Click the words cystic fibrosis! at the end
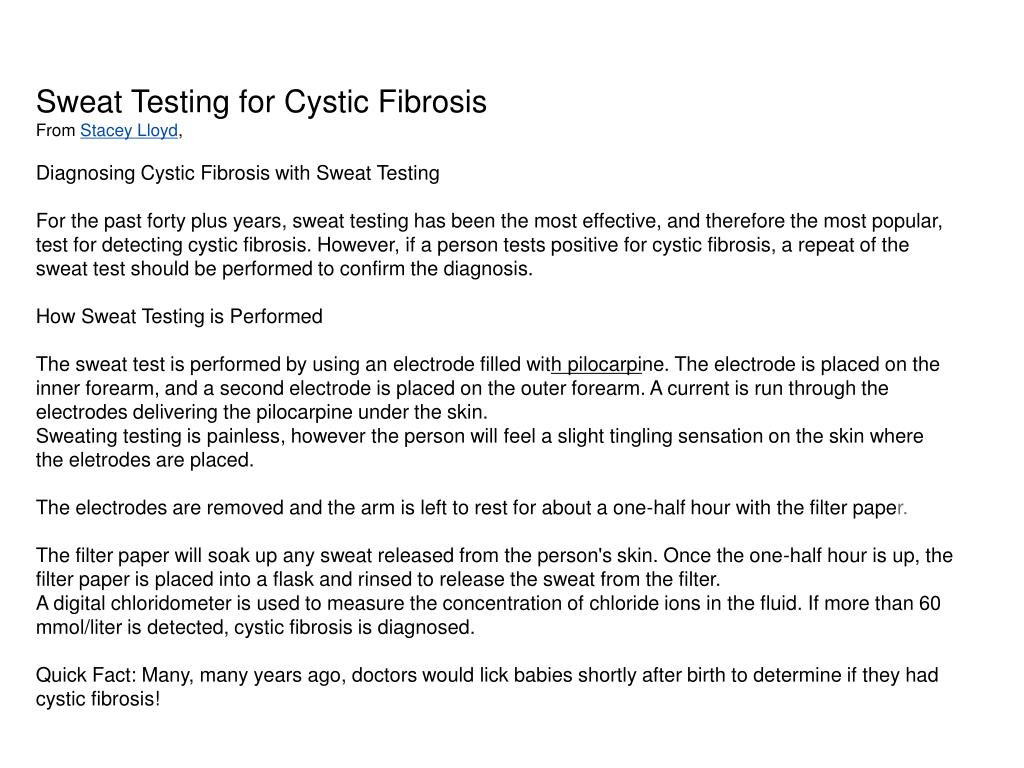This screenshot has width=1024, height=768. point(98,699)
